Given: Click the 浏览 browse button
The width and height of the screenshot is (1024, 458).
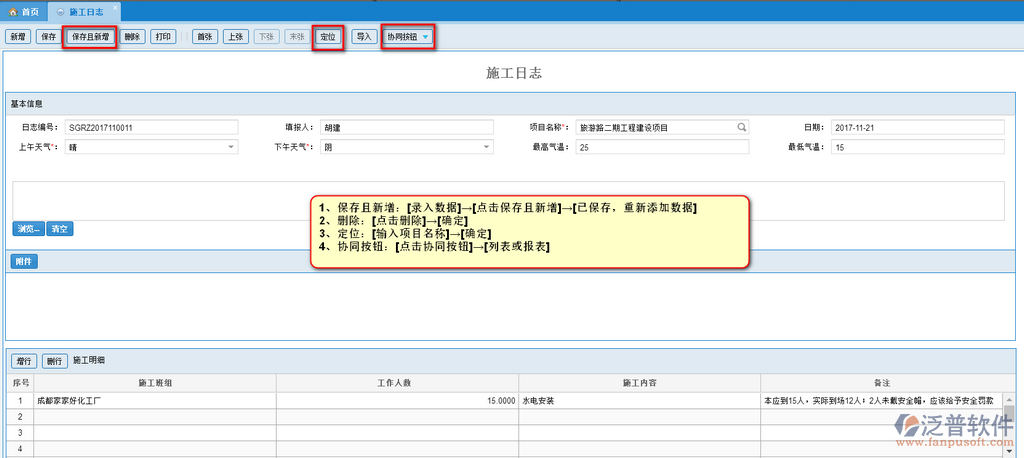Looking at the screenshot, I should point(28,229).
